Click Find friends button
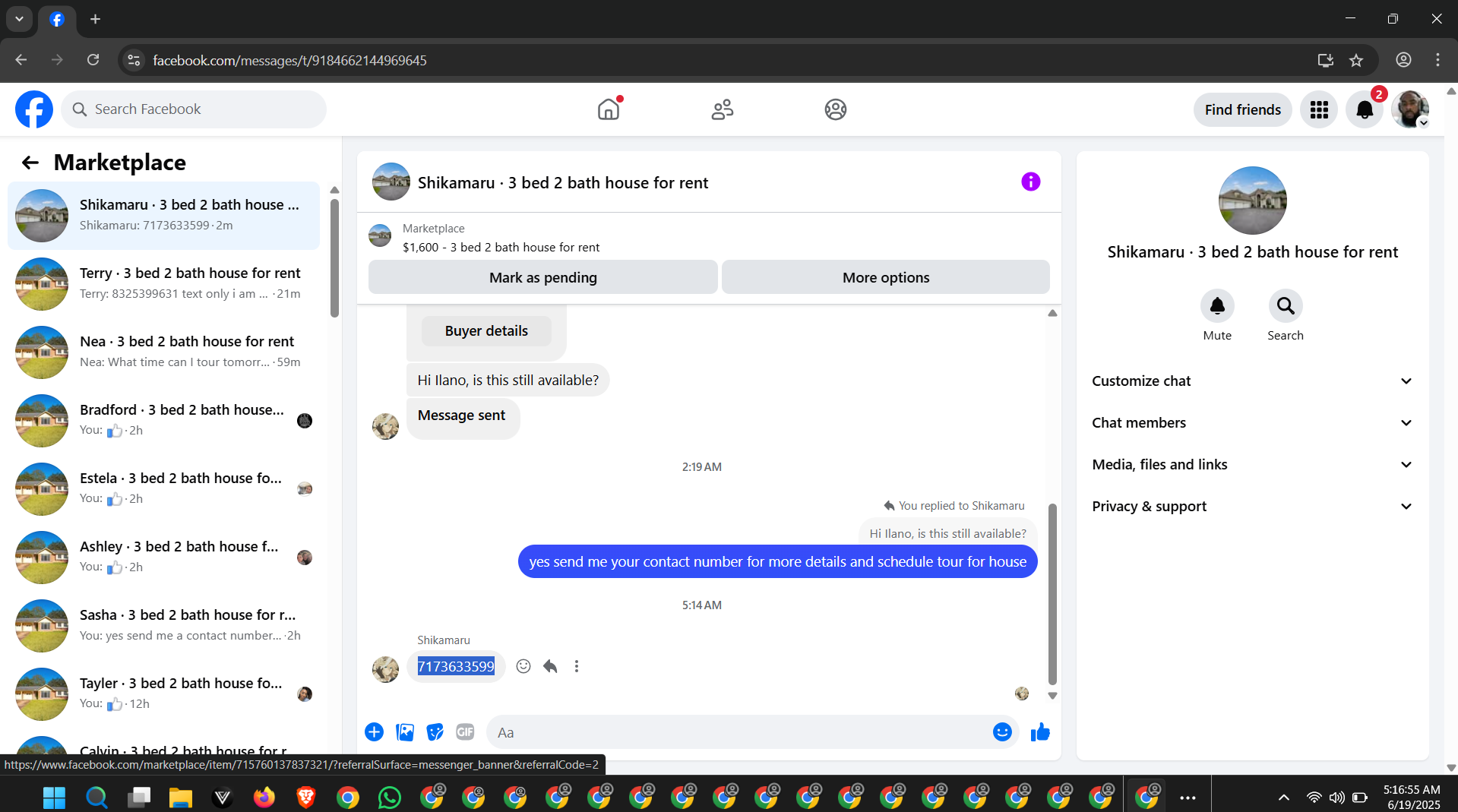Screen dimensions: 1458x812 (1242, 110)
